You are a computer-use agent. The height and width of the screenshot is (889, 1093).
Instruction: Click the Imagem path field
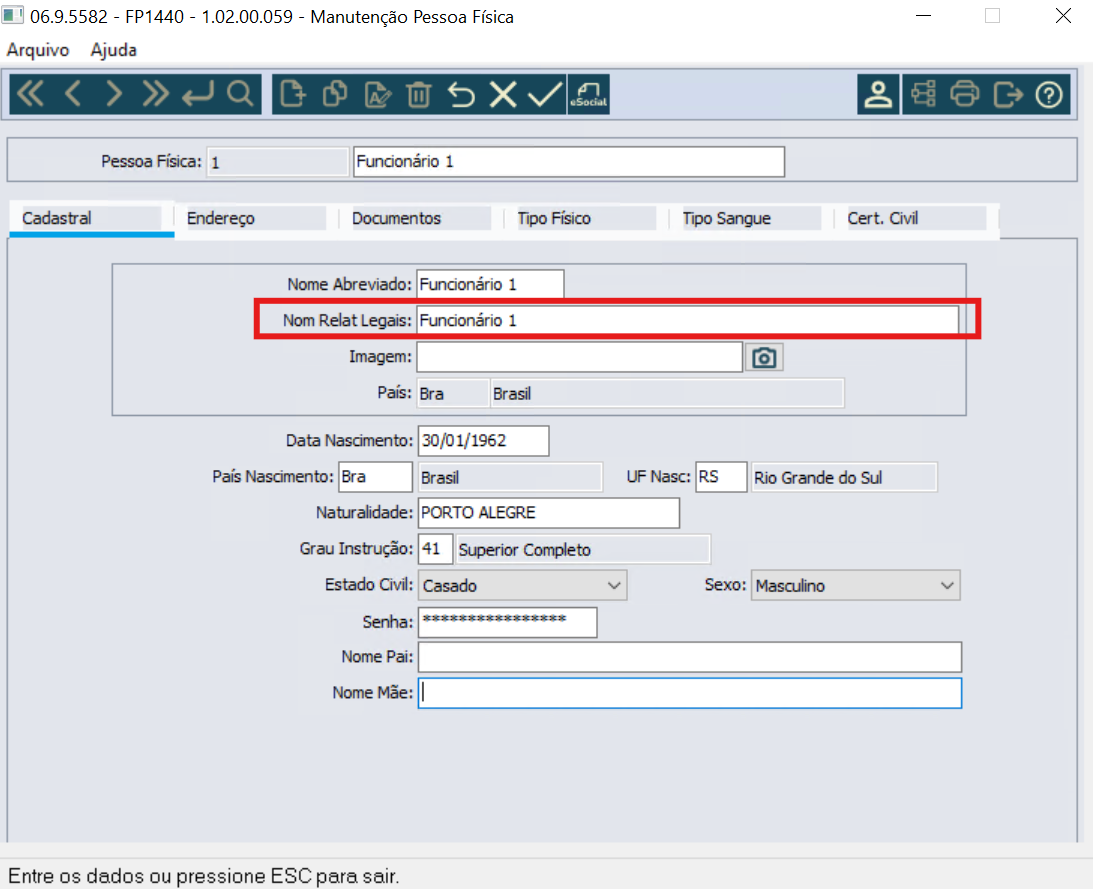(x=579, y=356)
